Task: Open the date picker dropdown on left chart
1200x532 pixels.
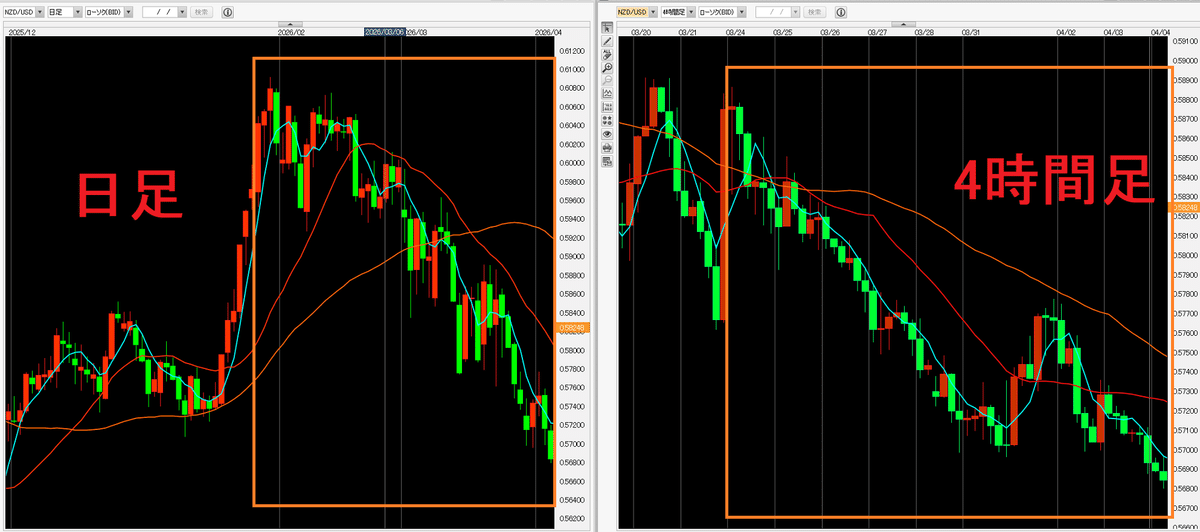Action: 182,12
